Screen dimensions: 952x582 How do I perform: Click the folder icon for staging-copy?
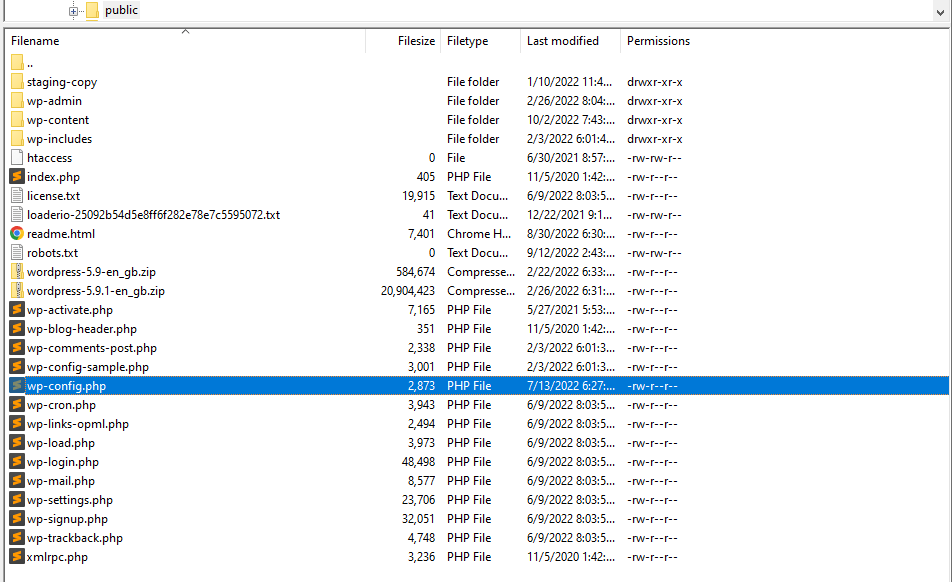pos(17,82)
